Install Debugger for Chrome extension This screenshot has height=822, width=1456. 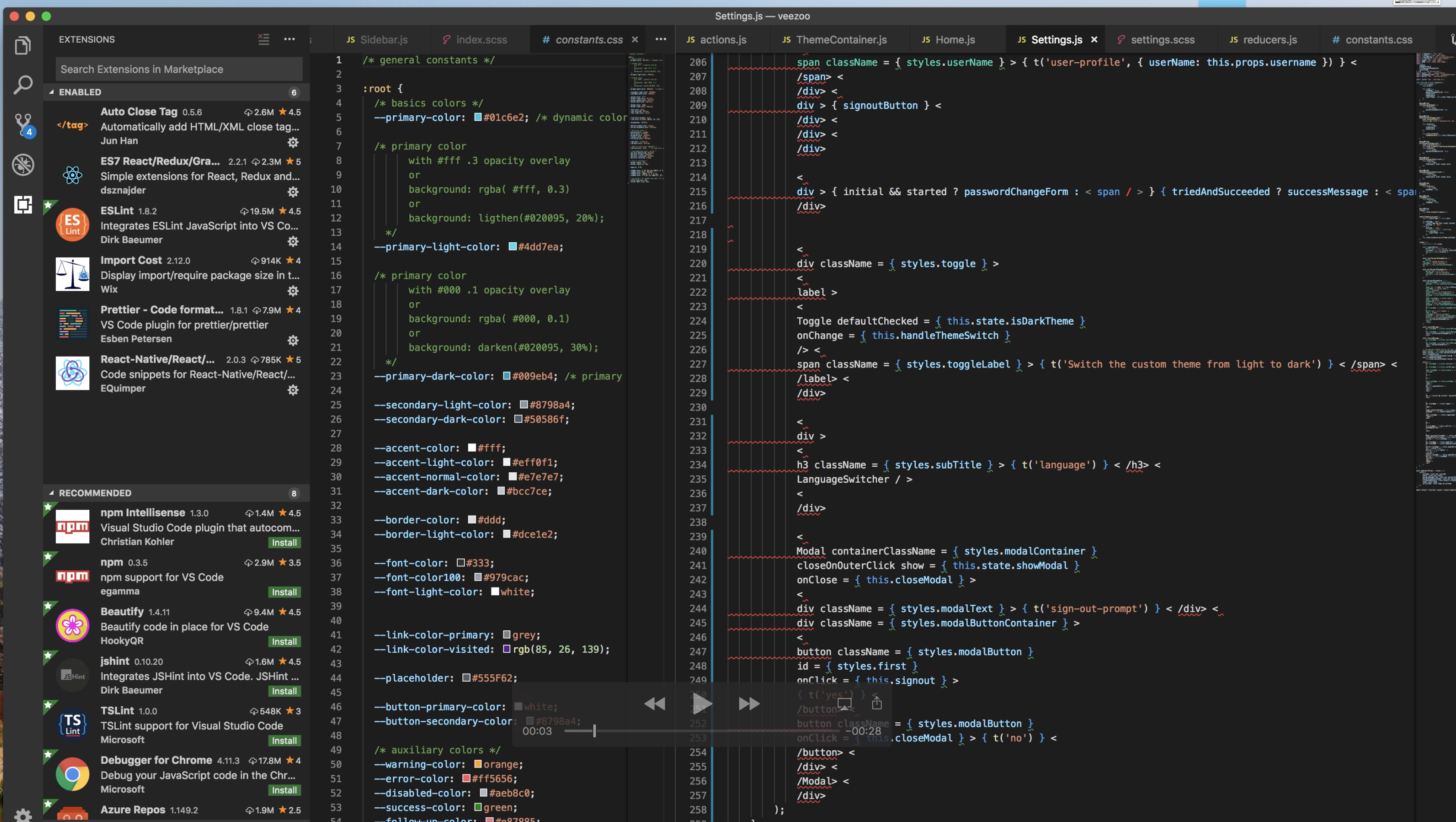pos(284,790)
